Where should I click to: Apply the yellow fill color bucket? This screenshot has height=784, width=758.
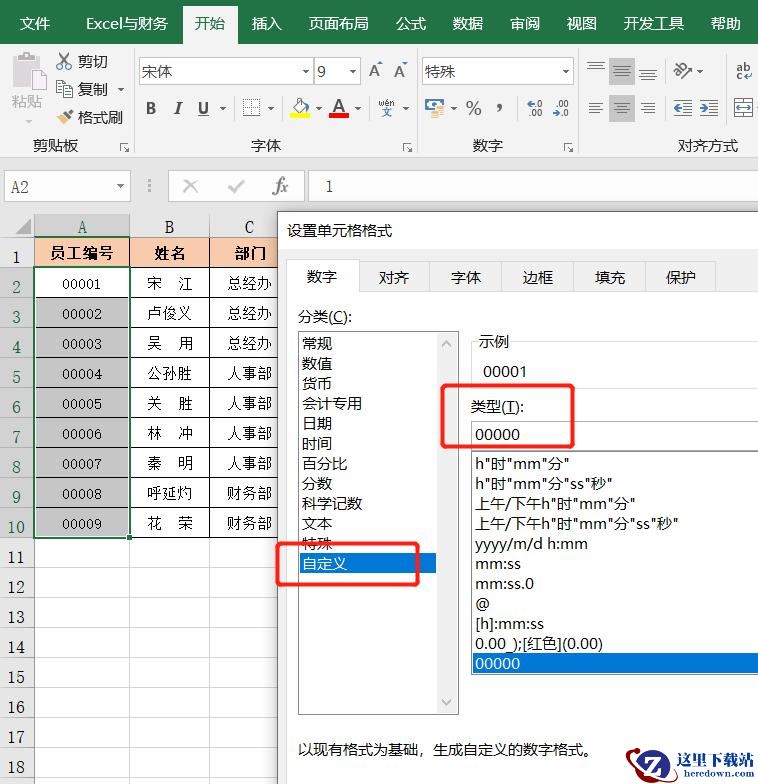(x=300, y=108)
